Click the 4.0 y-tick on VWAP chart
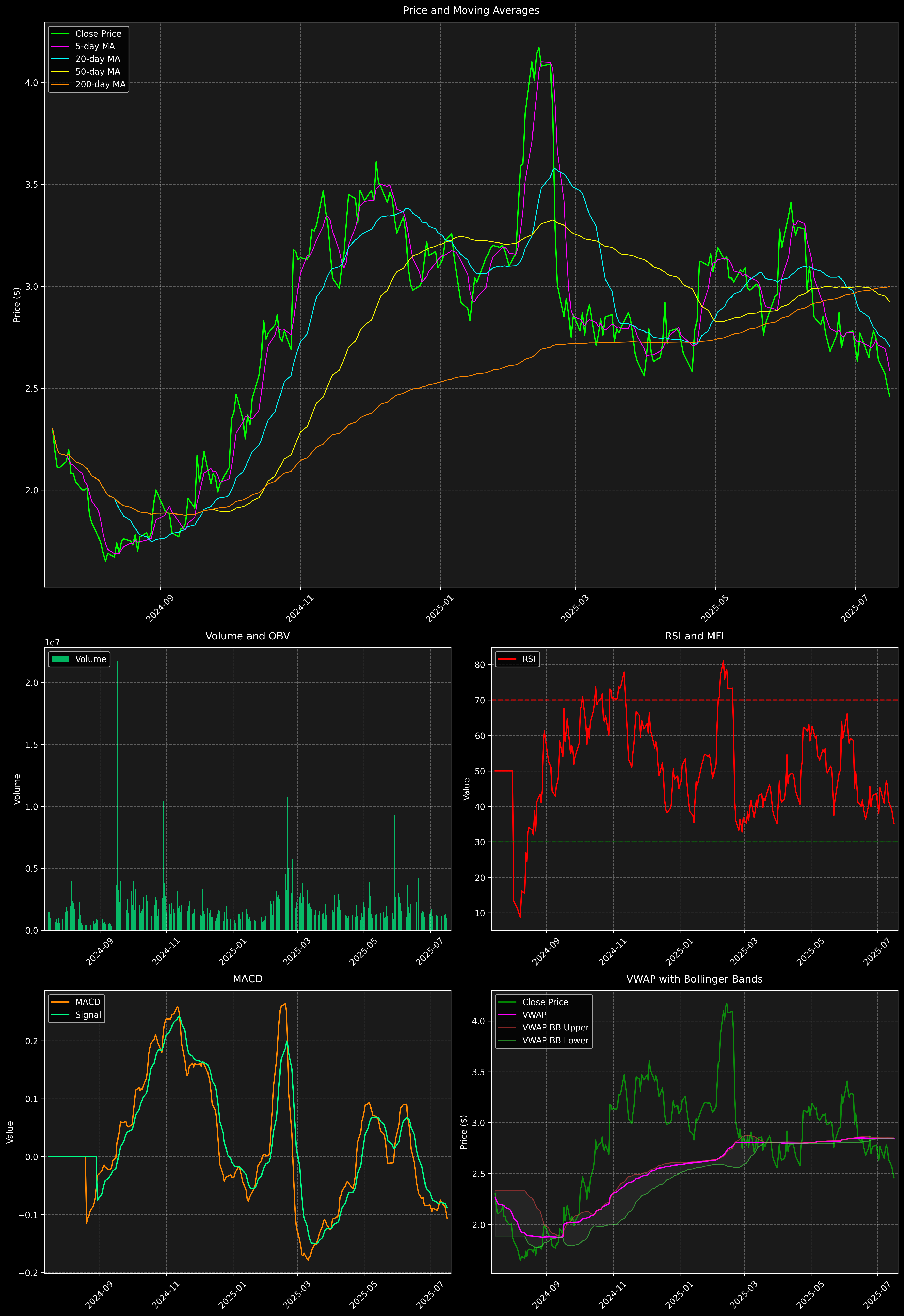904x1316 pixels. [x=479, y=1022]
